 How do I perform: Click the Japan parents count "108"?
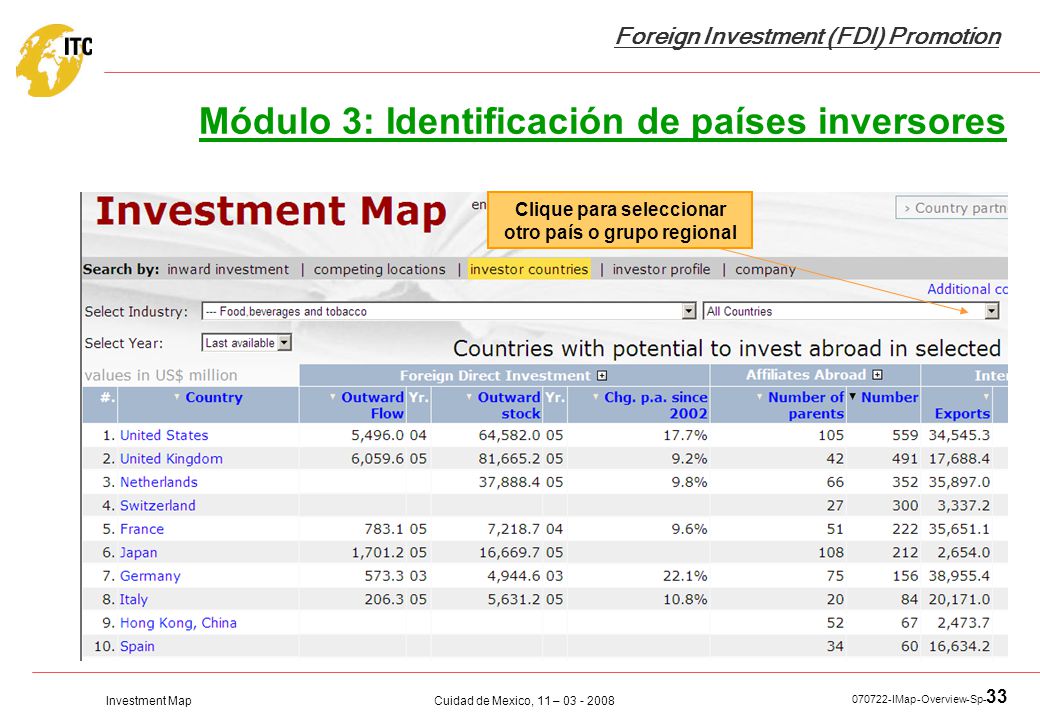point(830,552)
